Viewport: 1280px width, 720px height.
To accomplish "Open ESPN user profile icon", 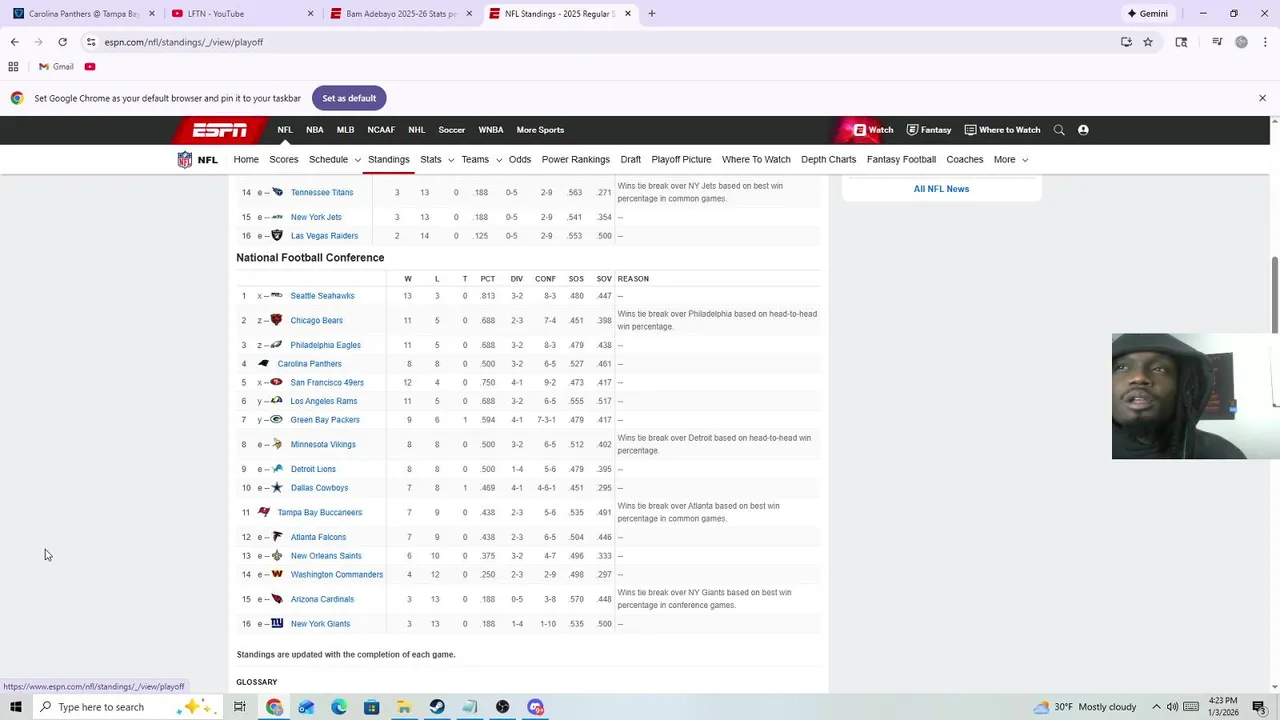I will [x=1083, y=130].
